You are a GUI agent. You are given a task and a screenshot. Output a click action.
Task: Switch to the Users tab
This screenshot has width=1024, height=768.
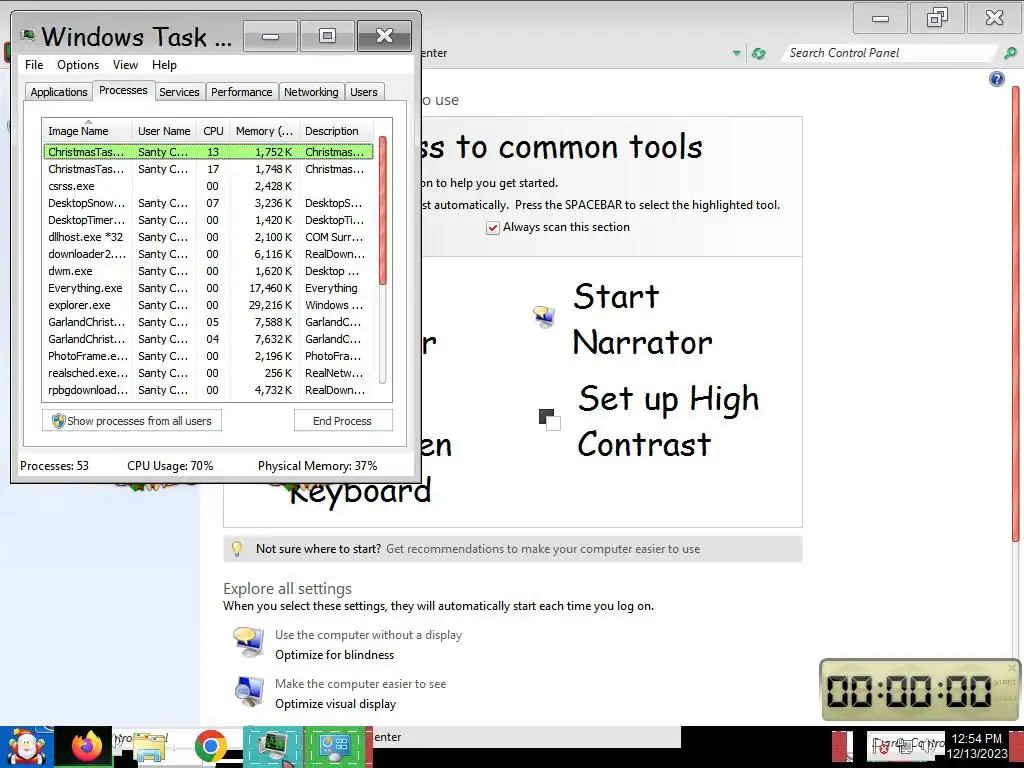(364, 92)
